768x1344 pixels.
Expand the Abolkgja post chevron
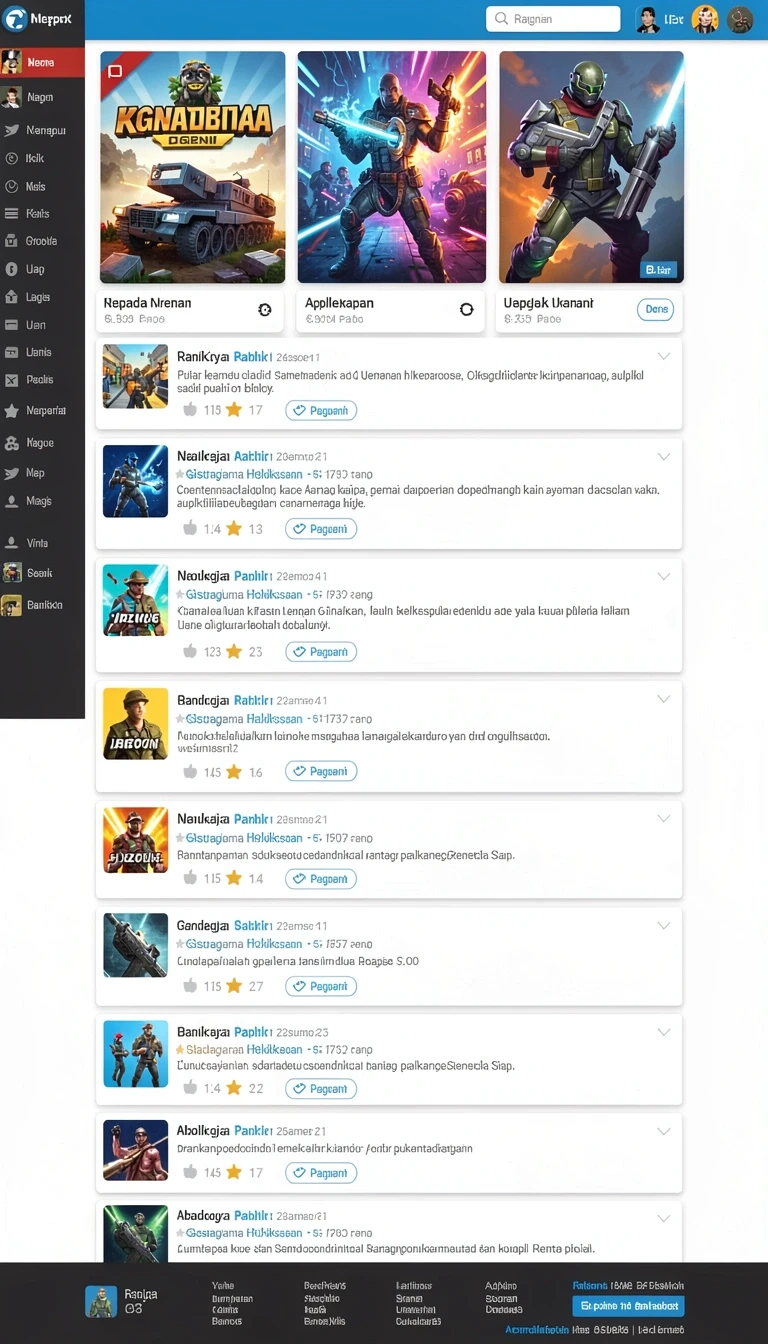click(x=663, y=1131)
